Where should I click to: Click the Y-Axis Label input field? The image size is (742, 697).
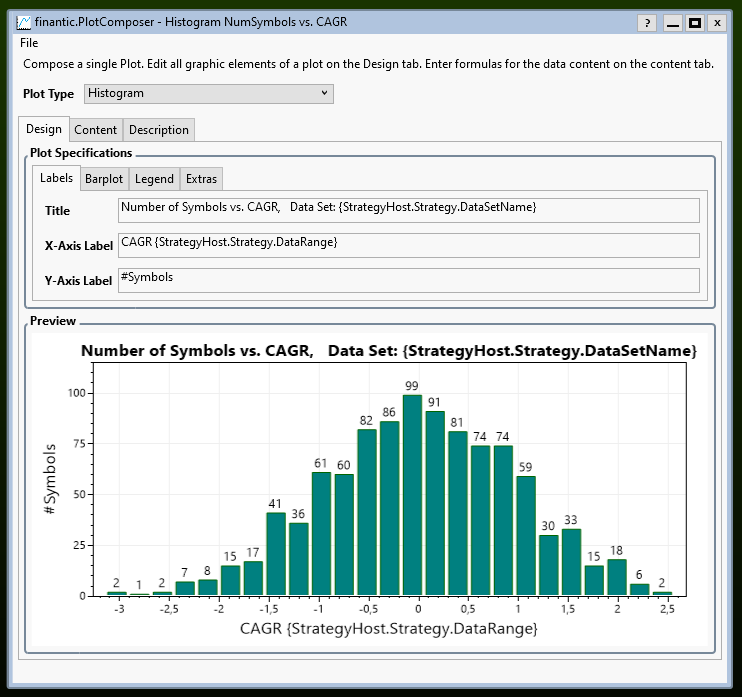click(408, 280)
